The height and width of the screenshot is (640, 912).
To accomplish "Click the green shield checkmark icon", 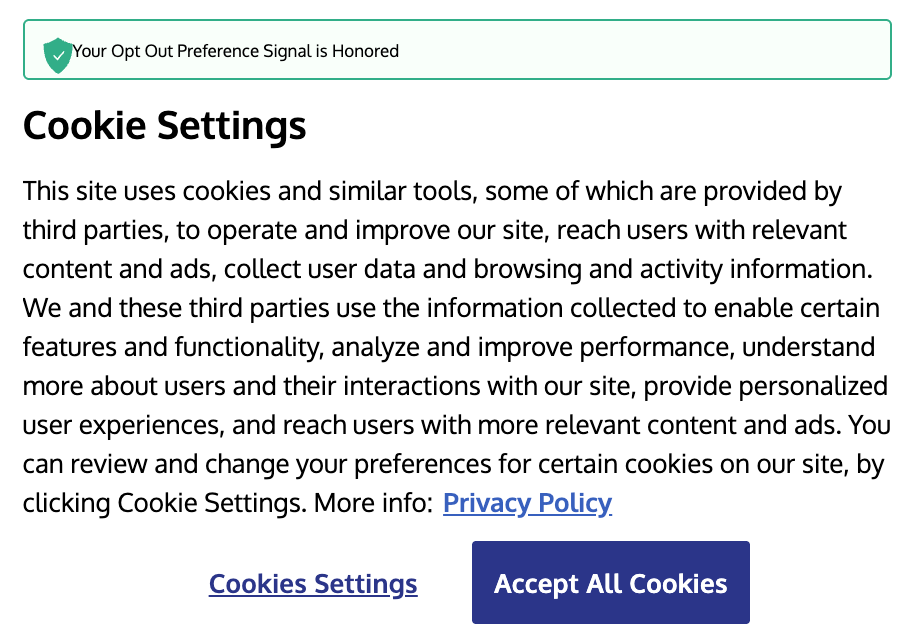I will pos(58,54).
